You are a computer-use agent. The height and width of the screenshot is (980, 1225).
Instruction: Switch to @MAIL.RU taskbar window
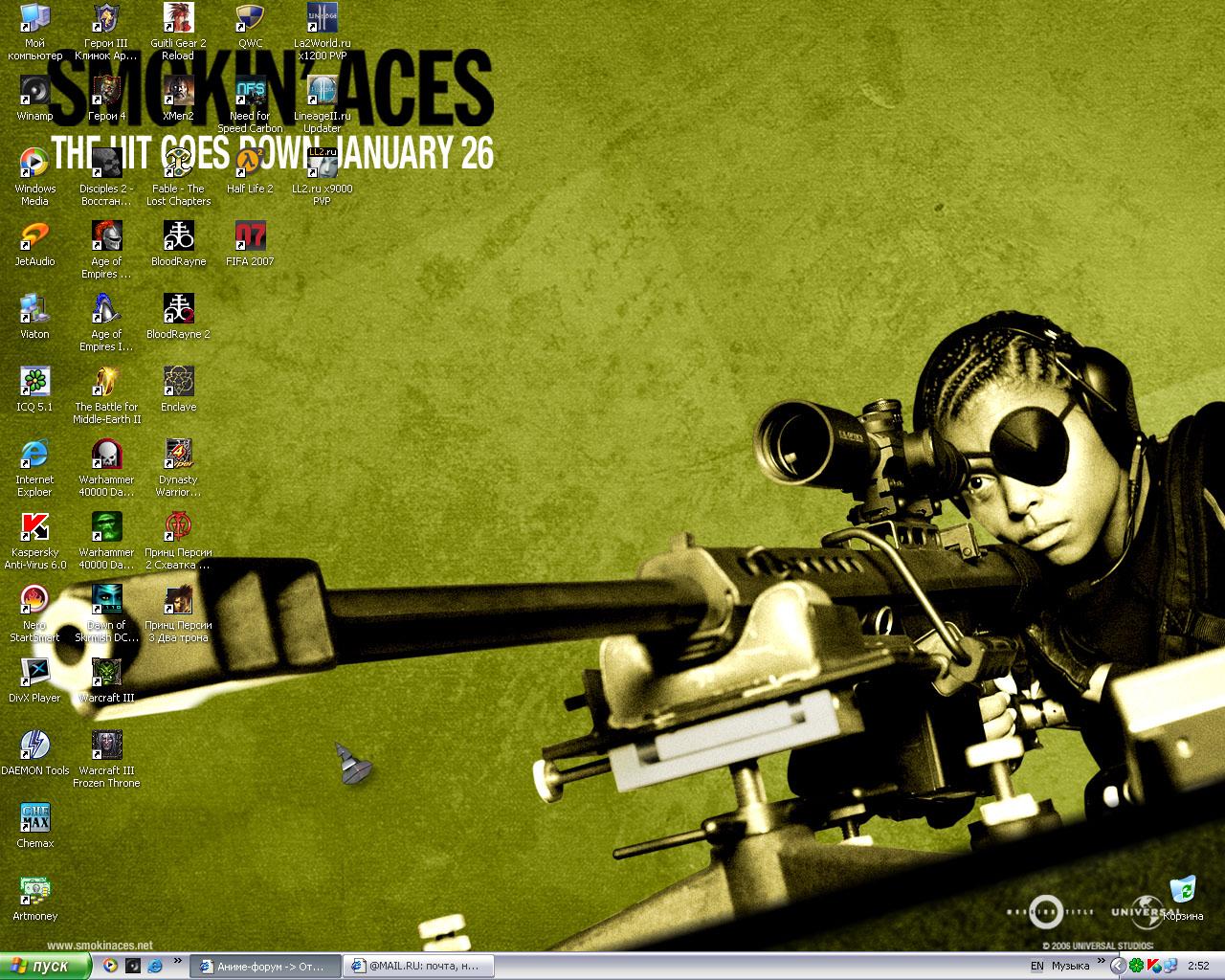pos(418,967)
